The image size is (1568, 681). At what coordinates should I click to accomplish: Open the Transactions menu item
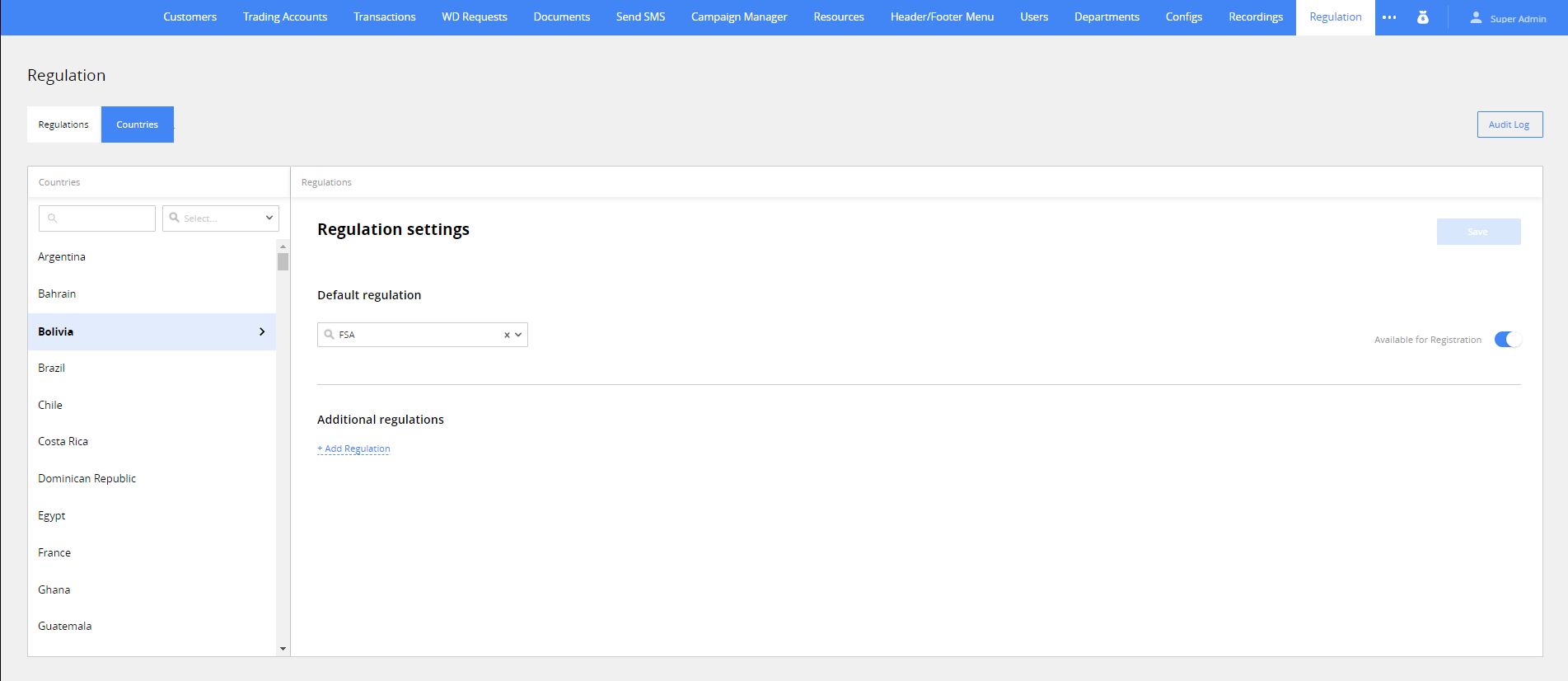[x=385, y=17]
